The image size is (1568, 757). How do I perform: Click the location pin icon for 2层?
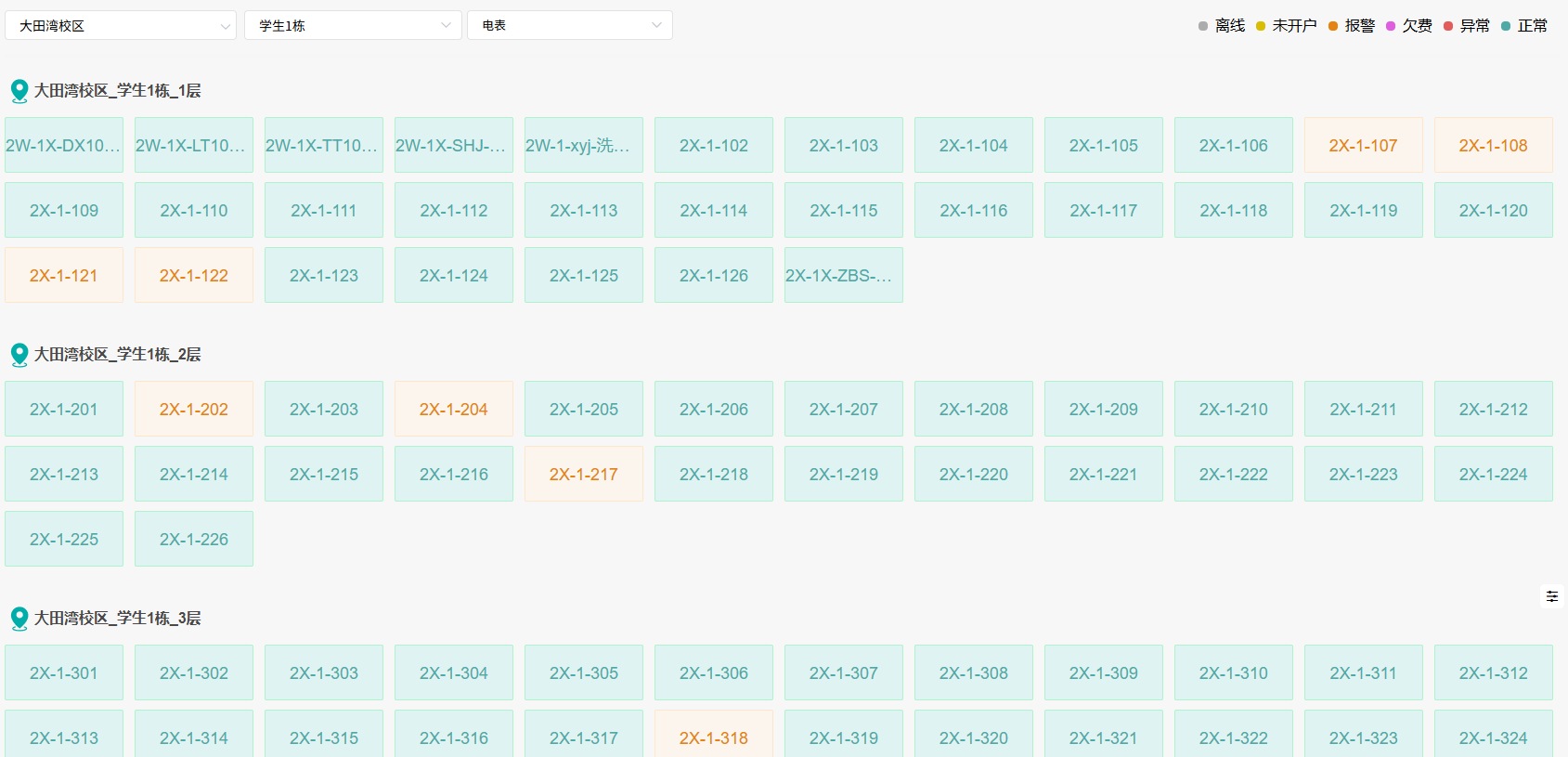coord(19,355)
